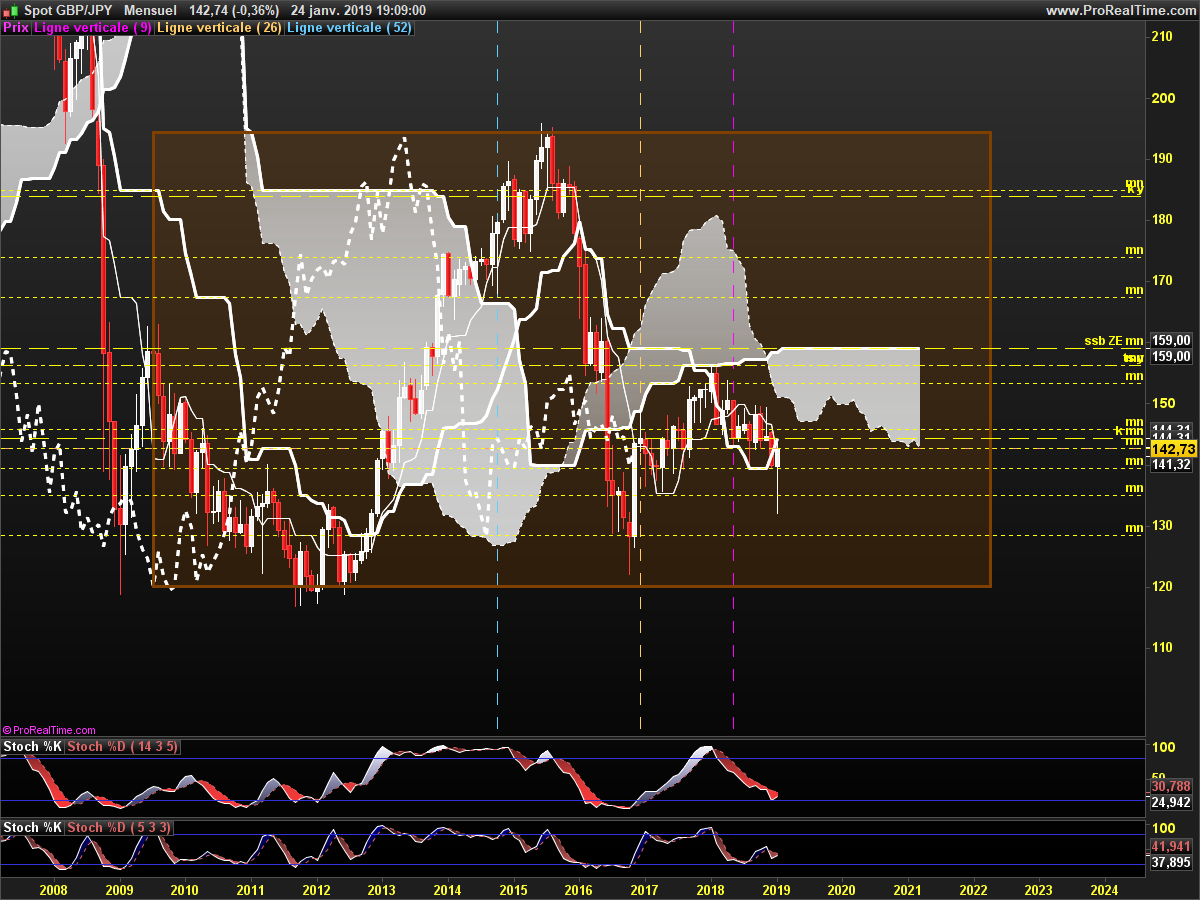This screenshot has height=900, width=1200.
Task: Click the 2014 year label on time axis
Action: coord(447,889)
